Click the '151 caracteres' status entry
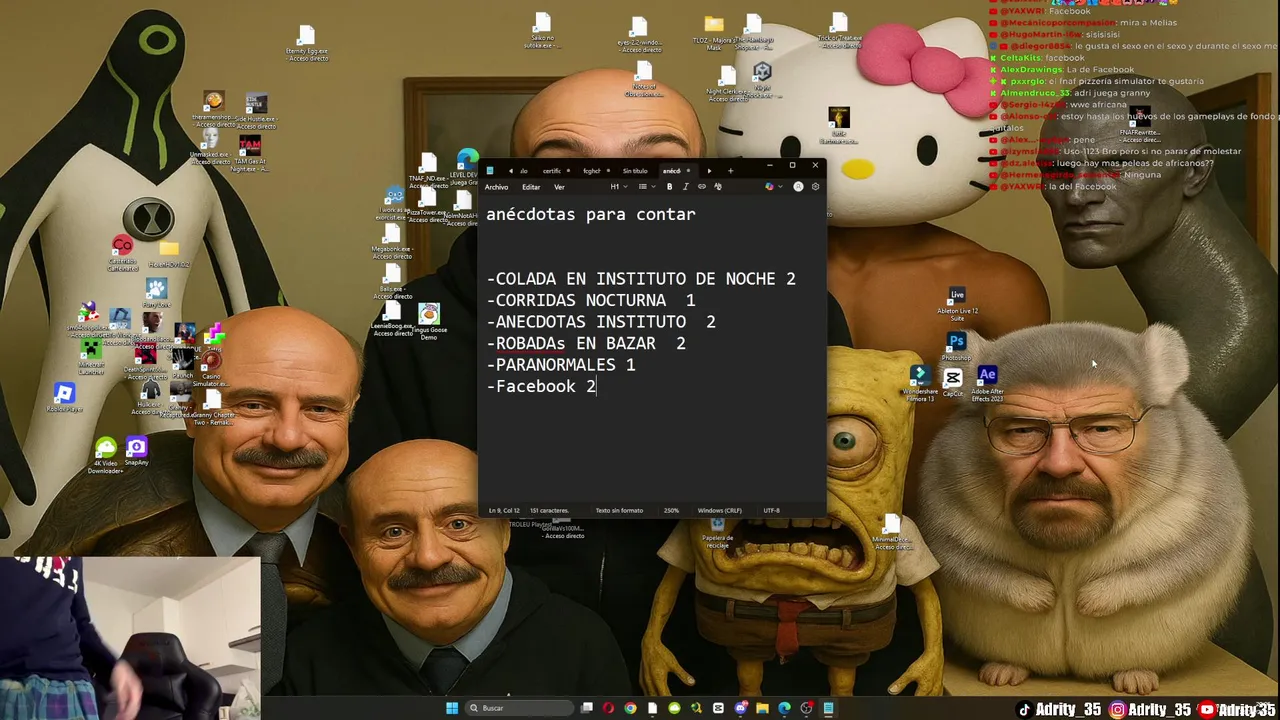 coord(549,510)
